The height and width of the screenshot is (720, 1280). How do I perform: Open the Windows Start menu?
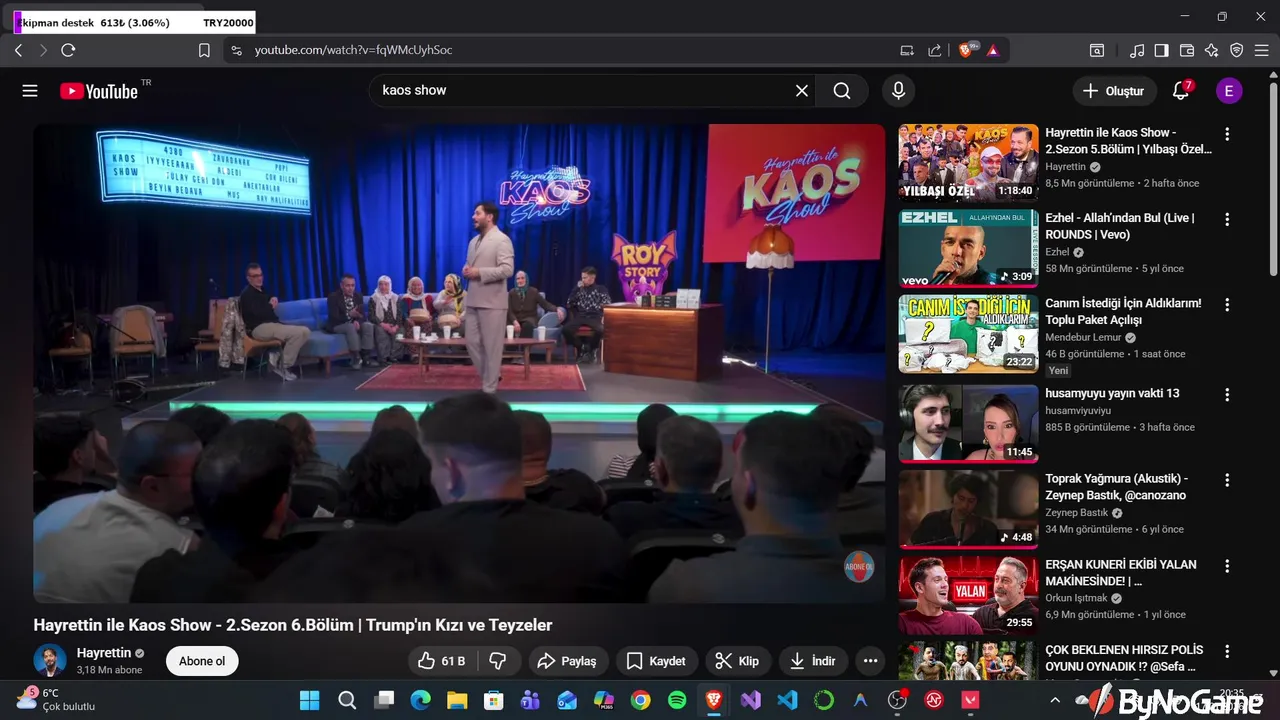310,700
